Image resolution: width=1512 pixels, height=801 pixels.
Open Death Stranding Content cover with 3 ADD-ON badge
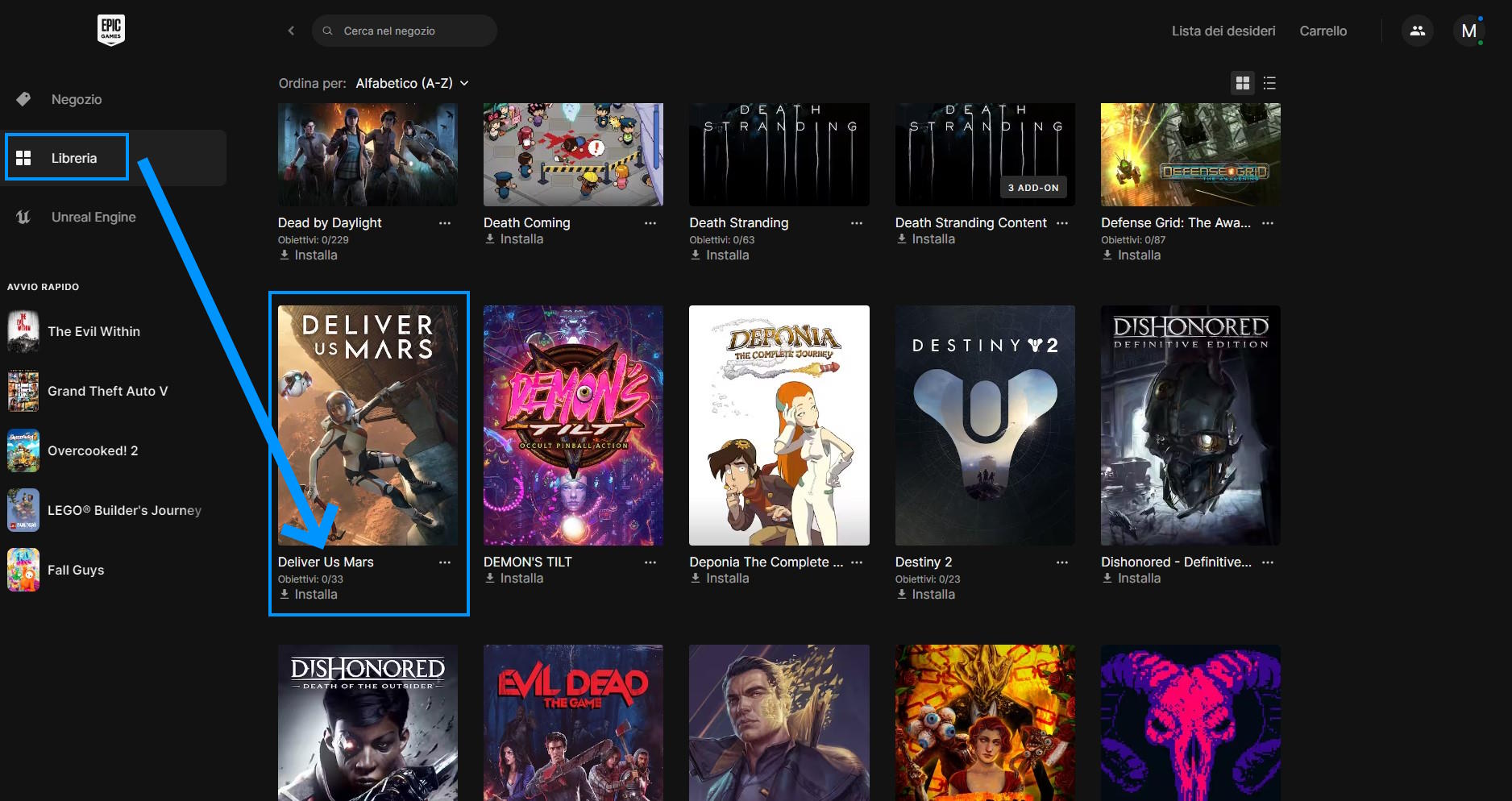pyautogui.click(x=985, y=154)
